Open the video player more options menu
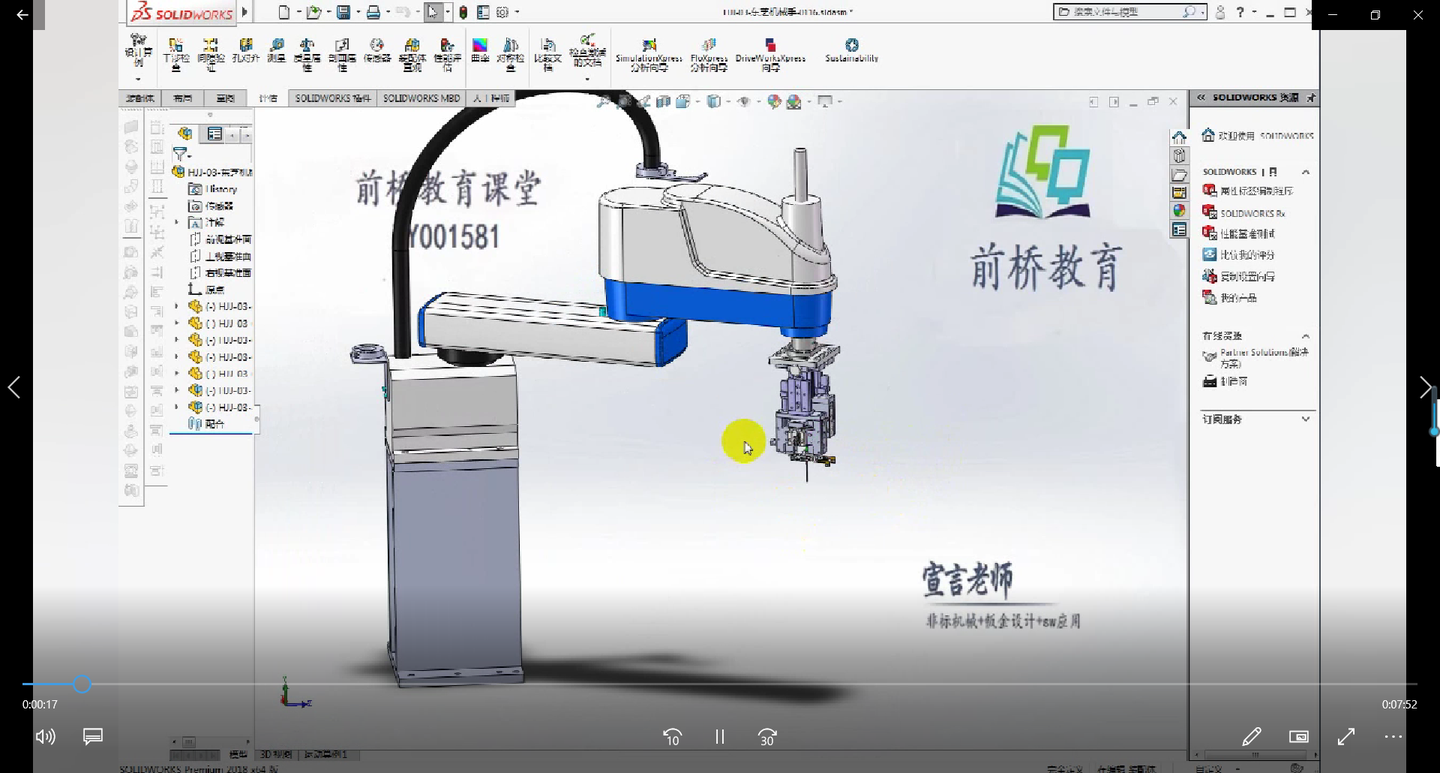Viewport: 1440px width, 773px height. tap(1394, 737)
